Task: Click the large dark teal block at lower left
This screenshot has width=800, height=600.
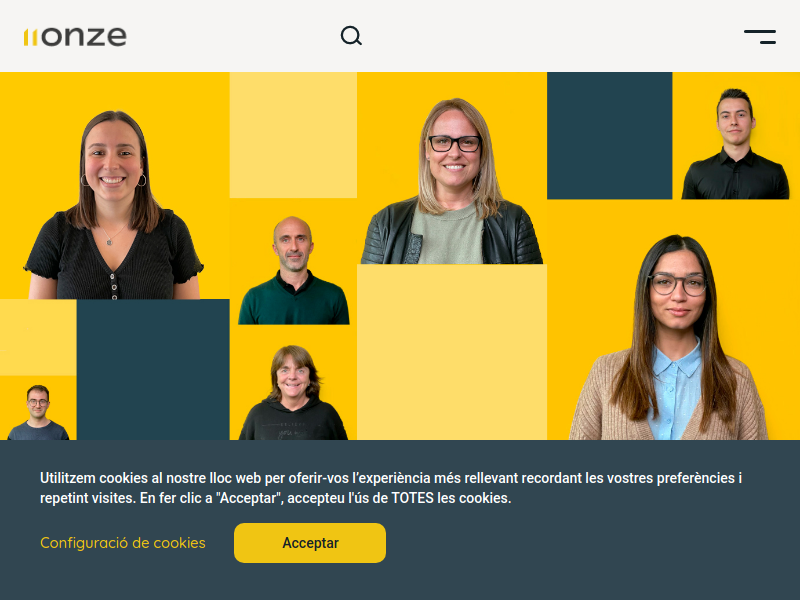Action: [x=153, y=369]
